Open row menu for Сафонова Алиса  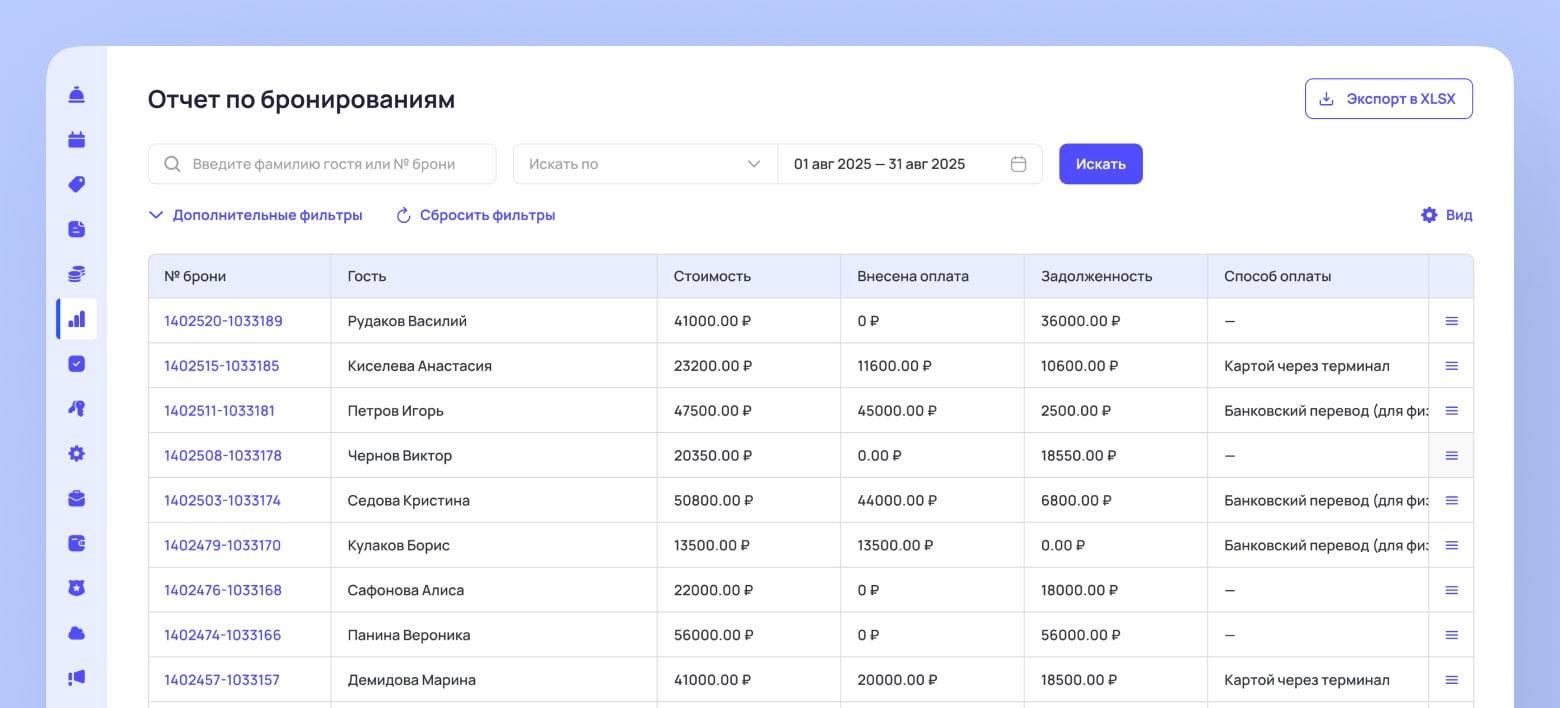tap(1451, 590)
